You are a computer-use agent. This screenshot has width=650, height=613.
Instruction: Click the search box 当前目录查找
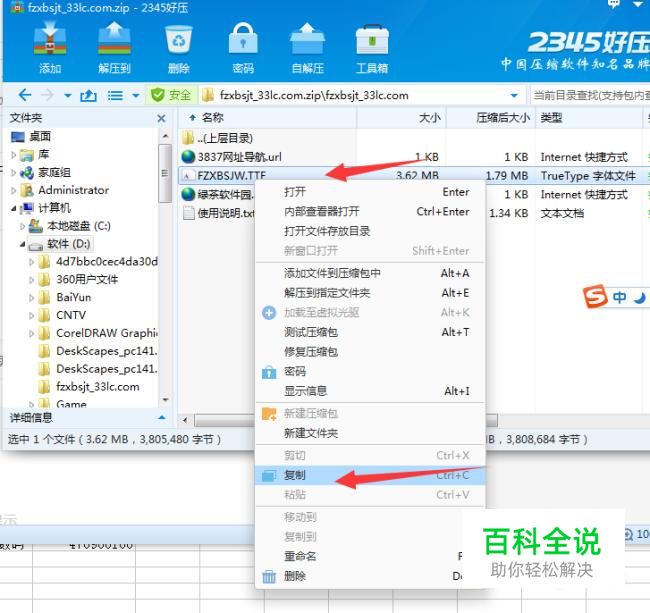590,96
